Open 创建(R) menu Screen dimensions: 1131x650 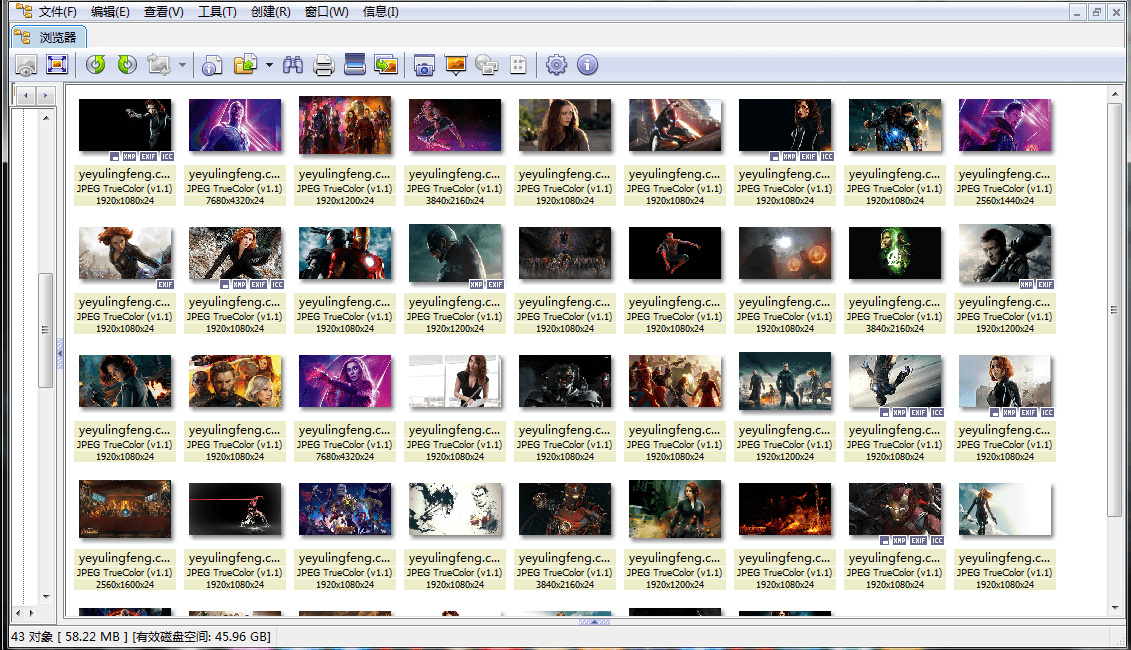(x=270, y=12)
